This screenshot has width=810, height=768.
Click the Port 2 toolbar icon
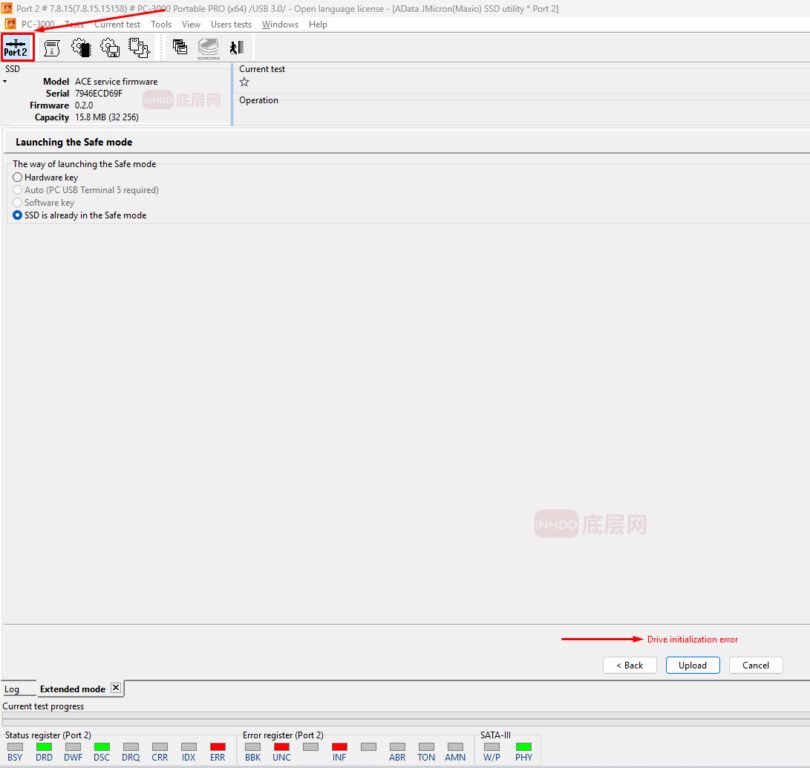point(18,47)
